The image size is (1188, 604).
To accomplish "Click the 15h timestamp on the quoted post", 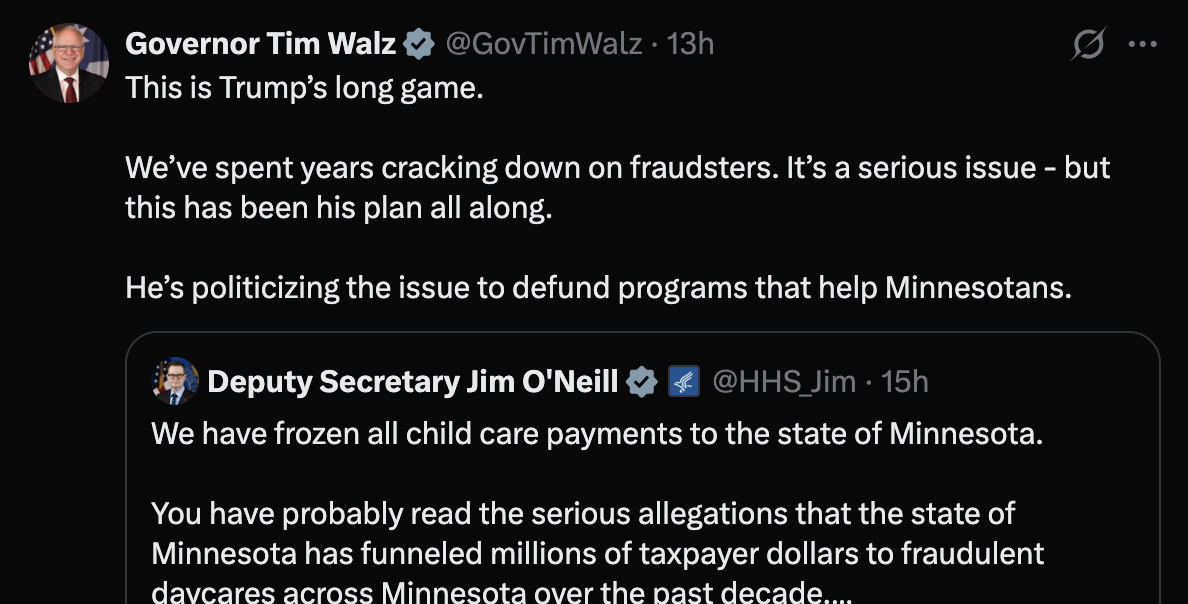I will pos(905,381).
